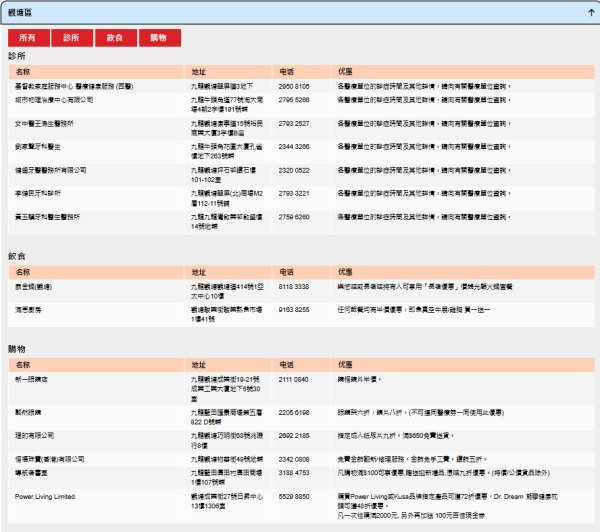600x532 pixels.
Task: Click the address cell containing 822 D
Action: (x=227, y=417)
